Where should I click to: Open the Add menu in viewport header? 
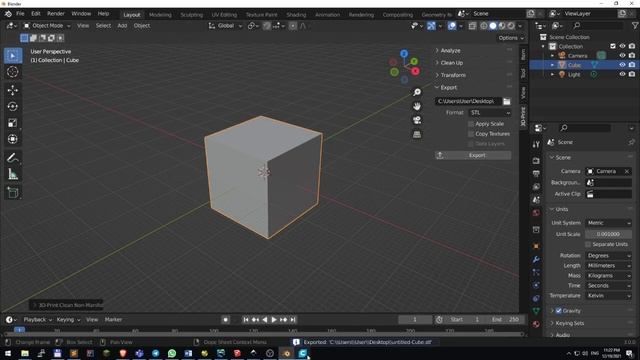tap(122, 26)
